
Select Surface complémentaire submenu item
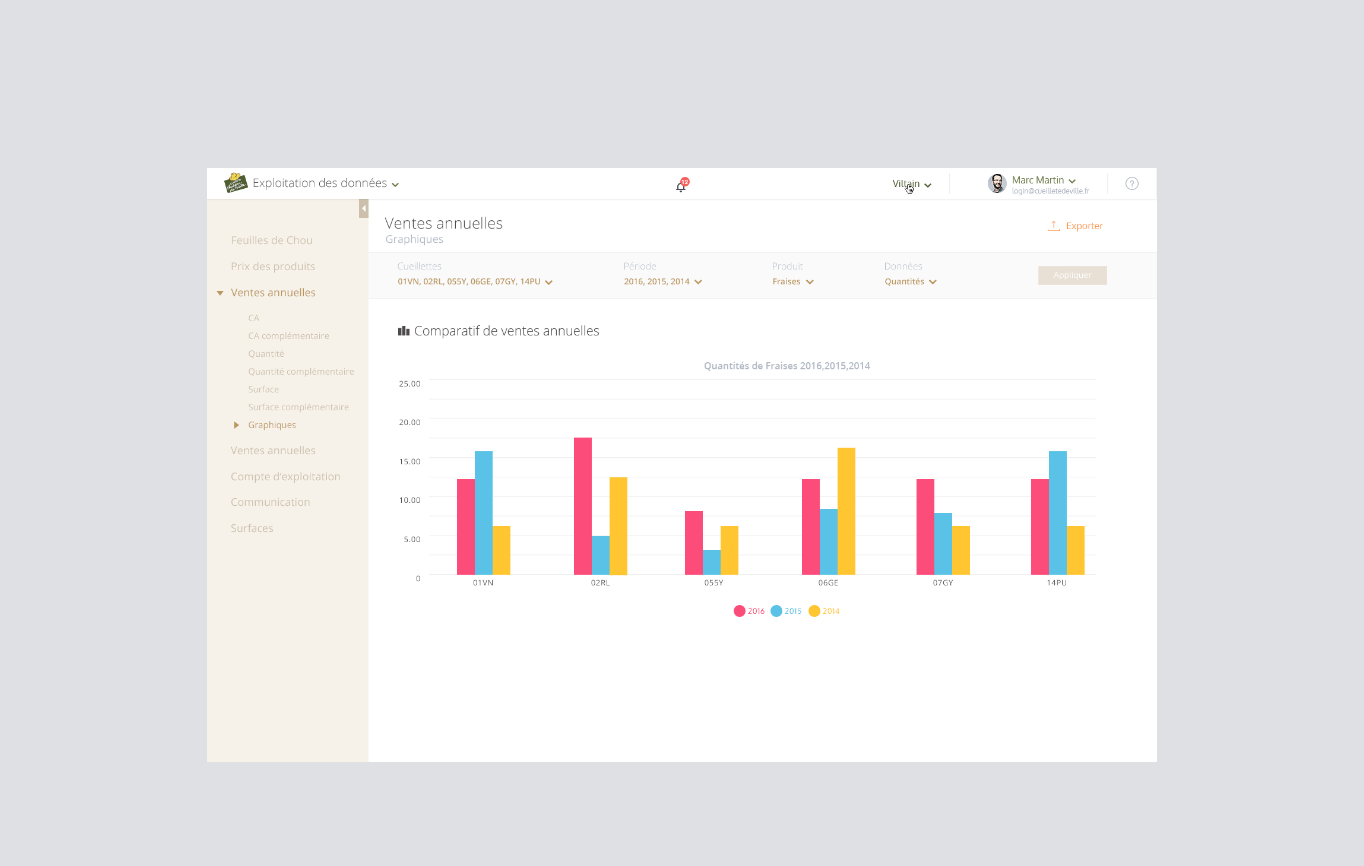[x=299, y=408]
